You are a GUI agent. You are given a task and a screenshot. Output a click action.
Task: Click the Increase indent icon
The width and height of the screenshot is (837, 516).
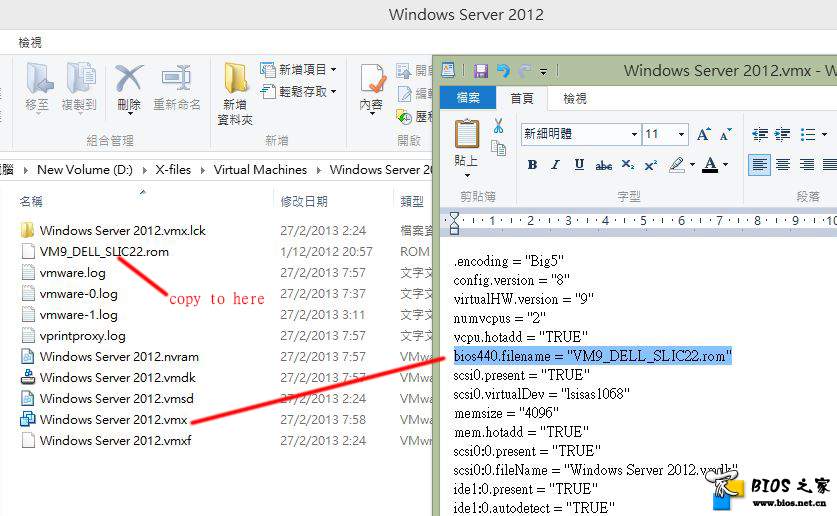pos(782,134)
